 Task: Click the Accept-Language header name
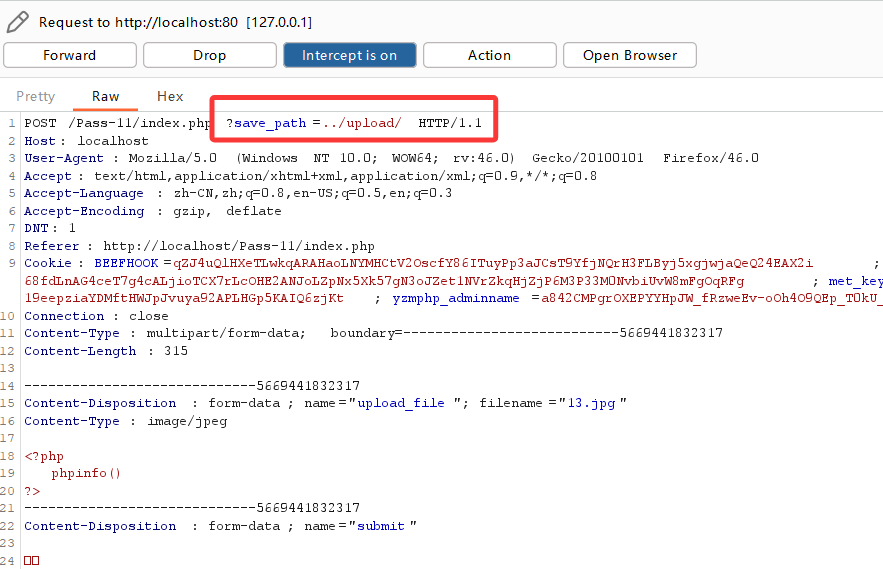pos(84,193)
